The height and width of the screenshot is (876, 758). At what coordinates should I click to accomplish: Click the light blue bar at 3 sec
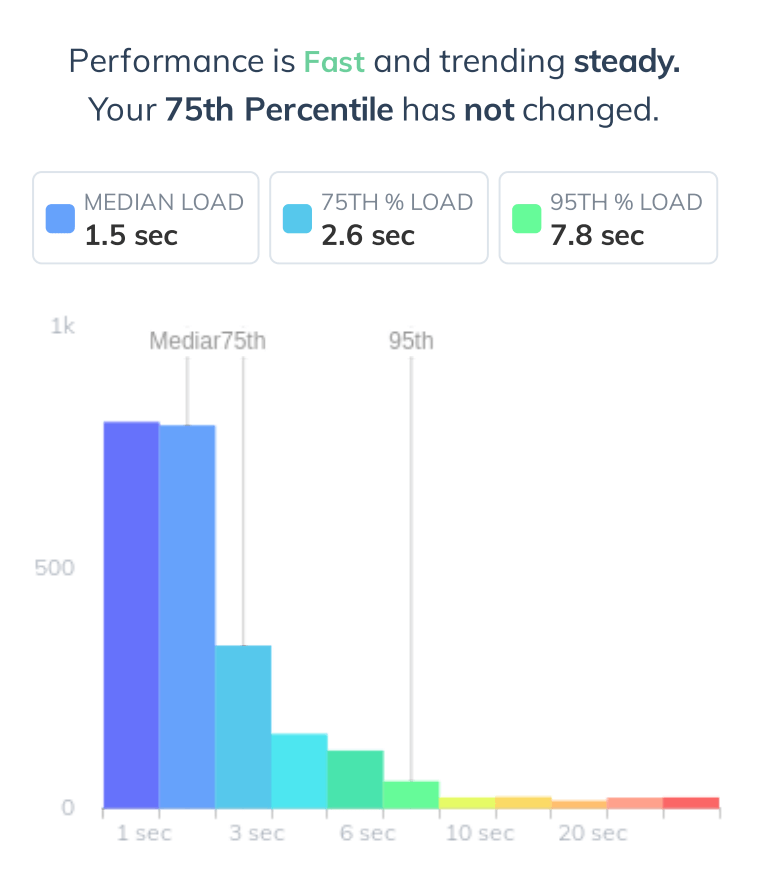pyautogui.click(x=243, y=727)
